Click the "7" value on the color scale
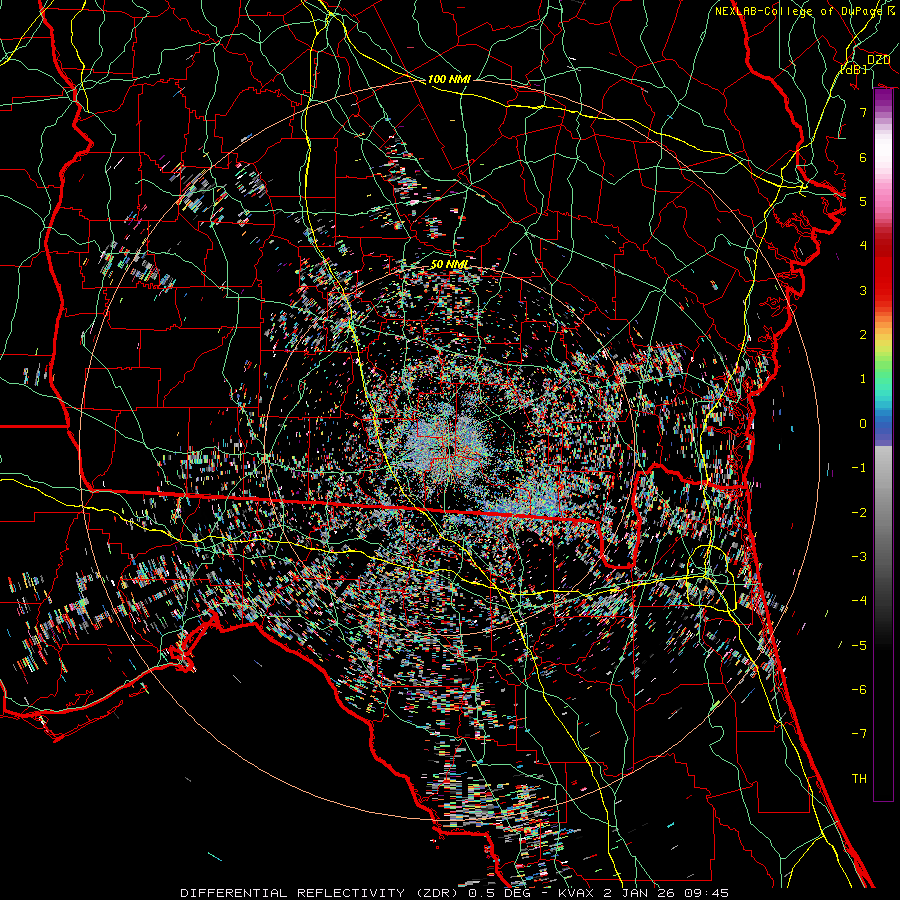The image size is (900, 900). (x=863, y=112)
